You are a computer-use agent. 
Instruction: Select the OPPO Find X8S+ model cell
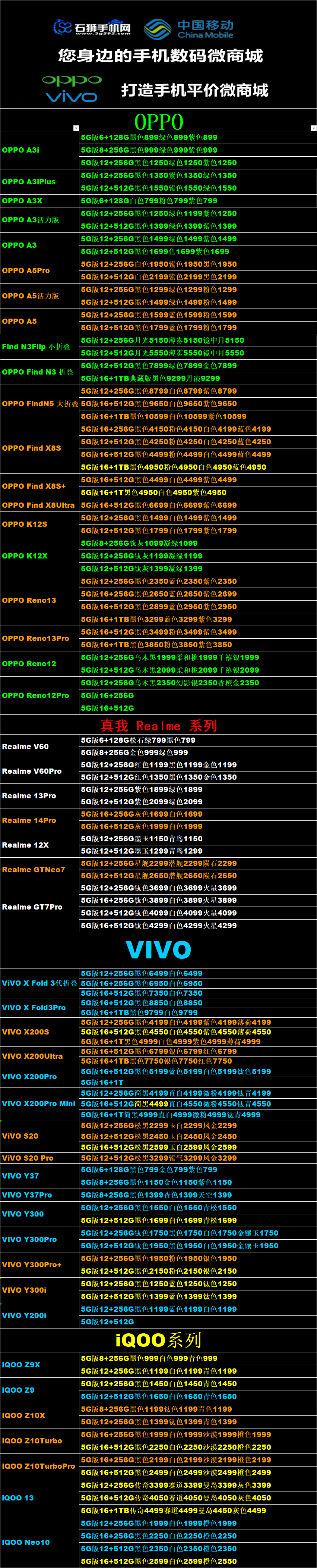click(40, 486)
